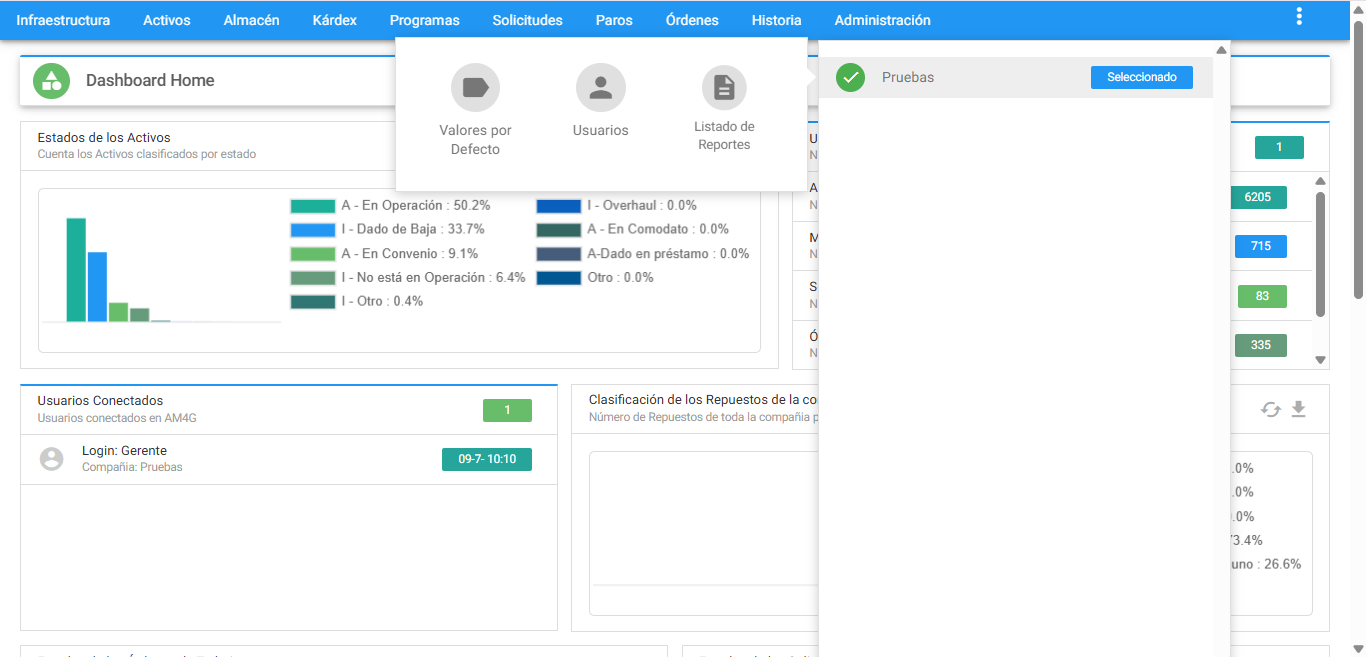Click the Dashboard Home shapes icon
The image size is (1366, 657).
51,80
